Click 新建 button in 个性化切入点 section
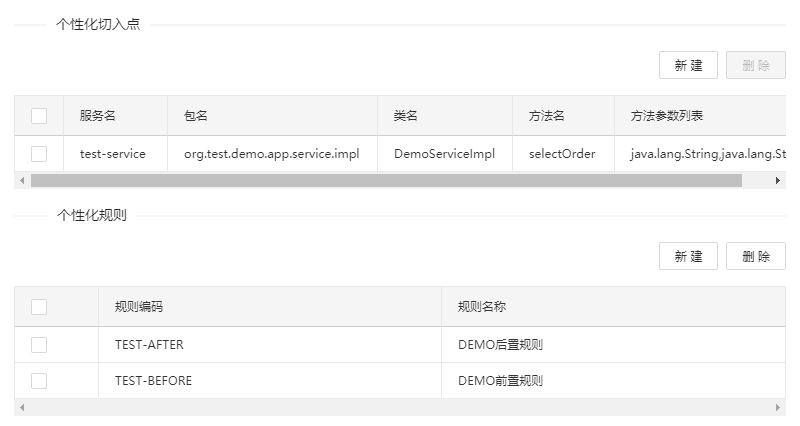This screenshot has width=800, height=426. (688, 65)
